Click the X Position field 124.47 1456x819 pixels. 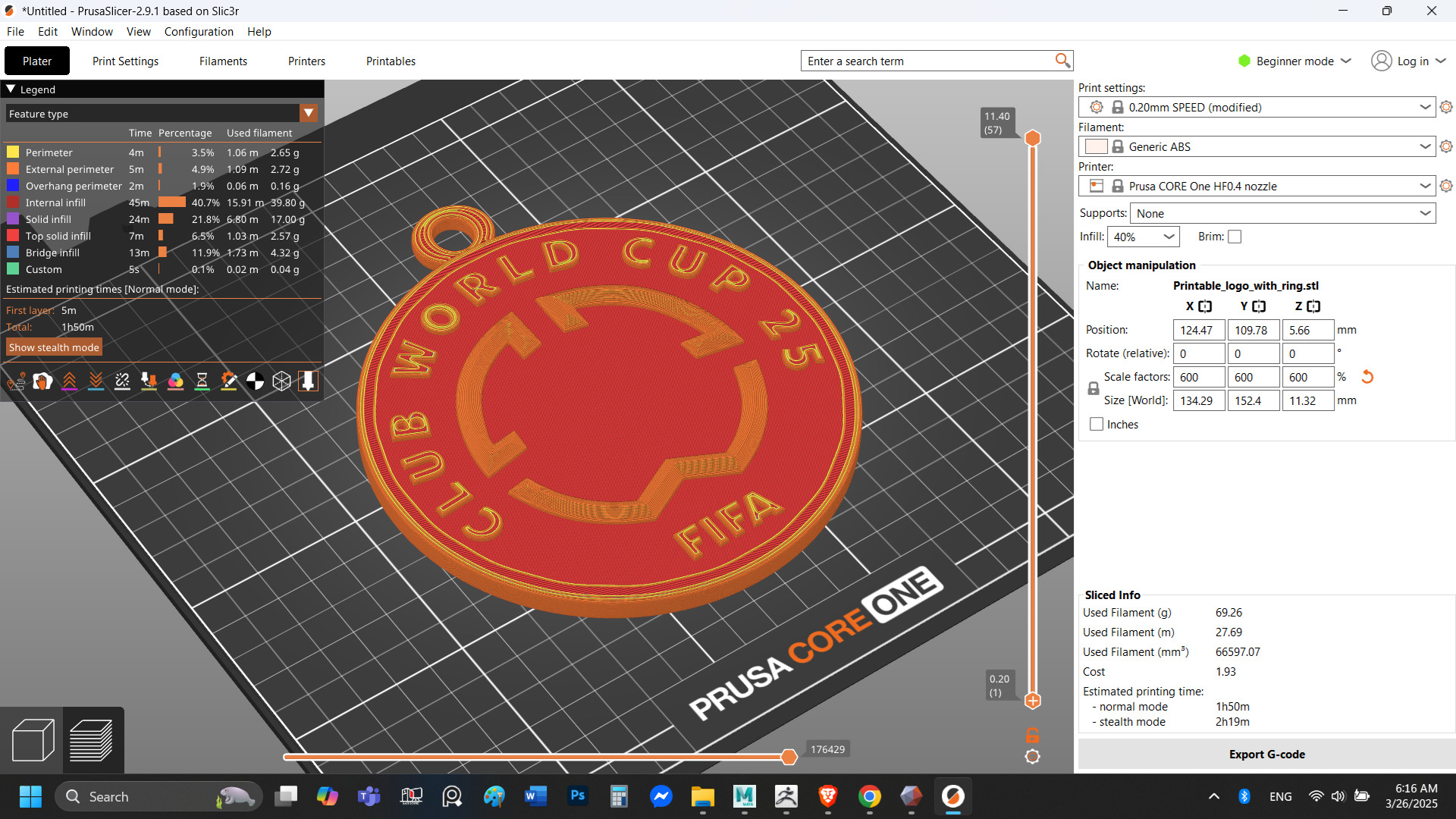(x=1199, y=330)
